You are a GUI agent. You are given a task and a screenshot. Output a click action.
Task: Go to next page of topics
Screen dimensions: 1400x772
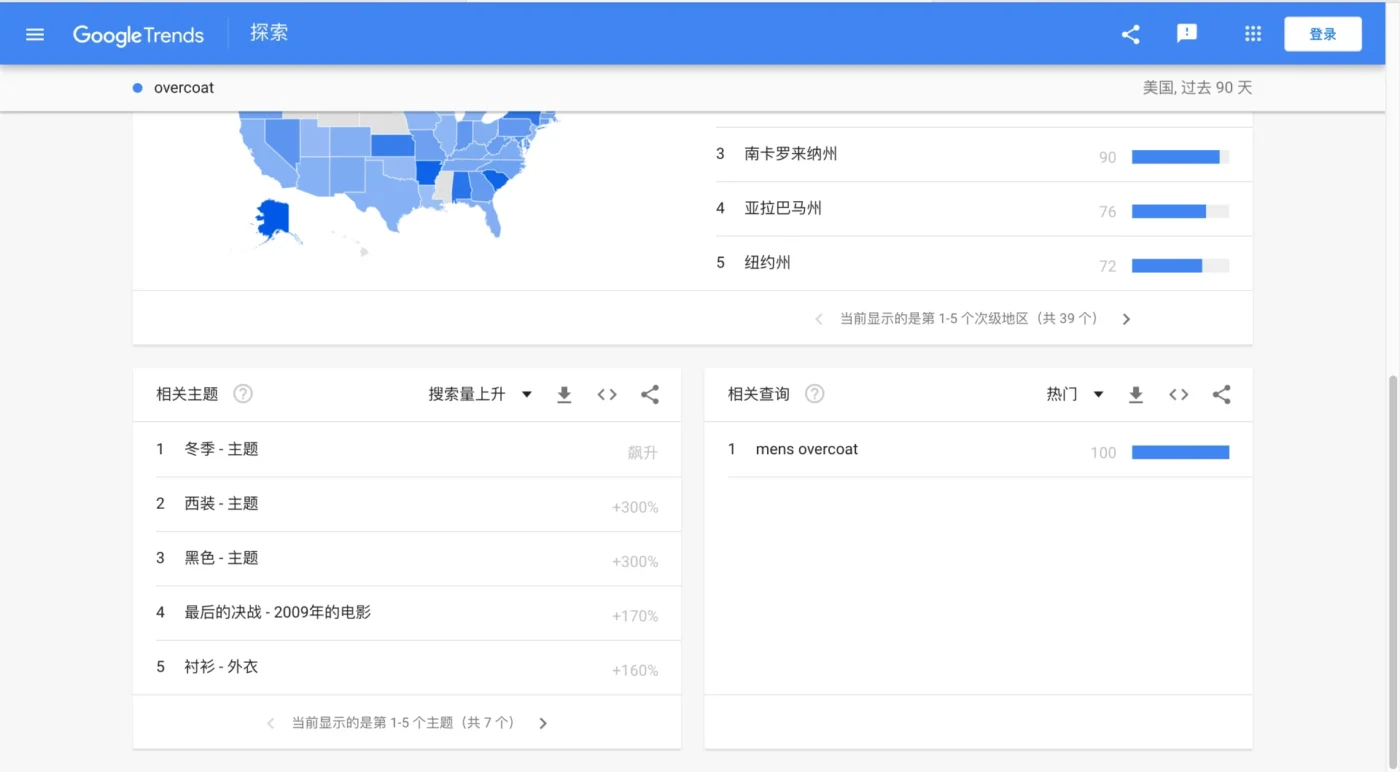coord(543,723)
